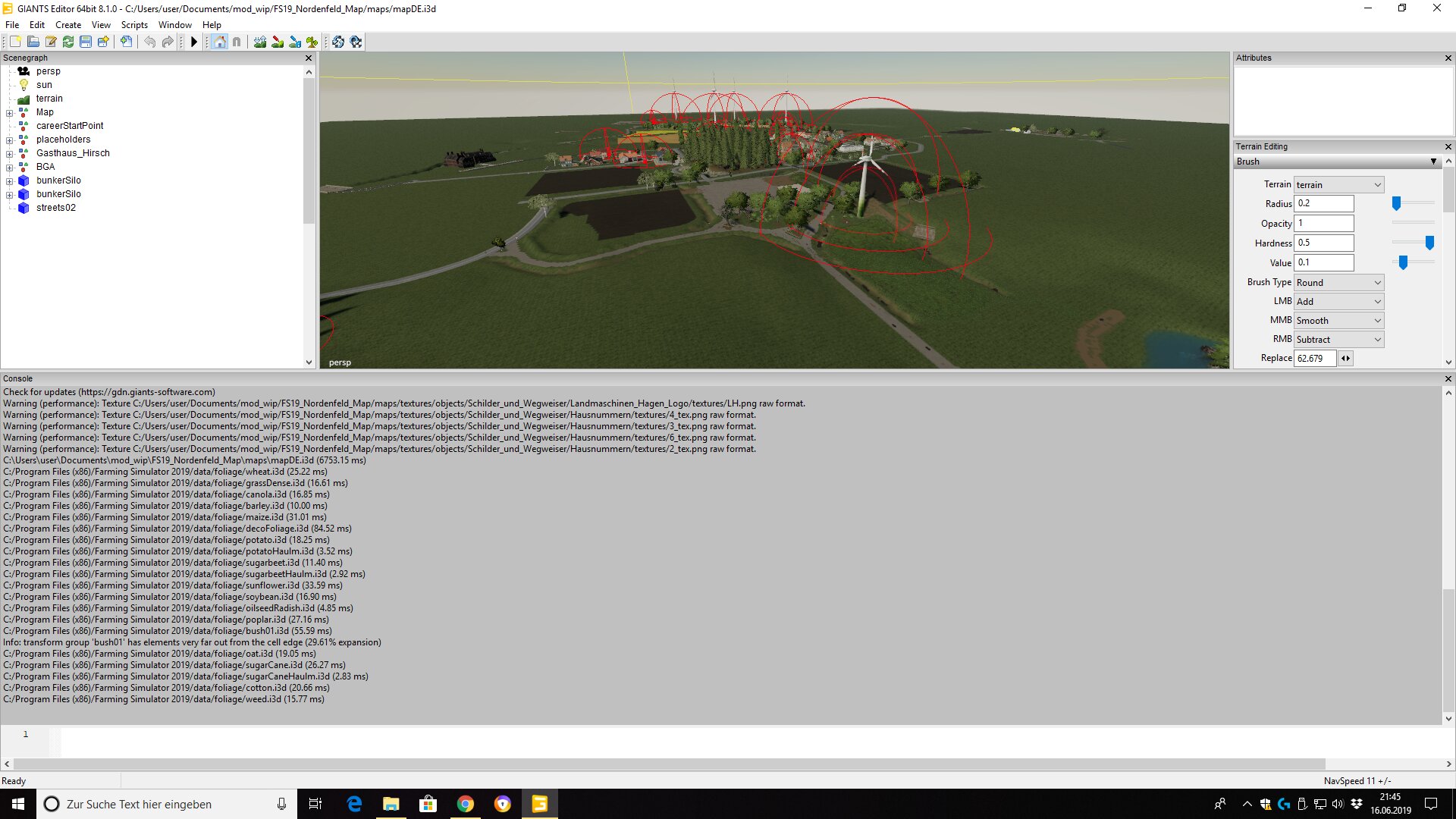Toggle the home navigation mode button
Screen dimensions: 1456x819
pos(220,42)
